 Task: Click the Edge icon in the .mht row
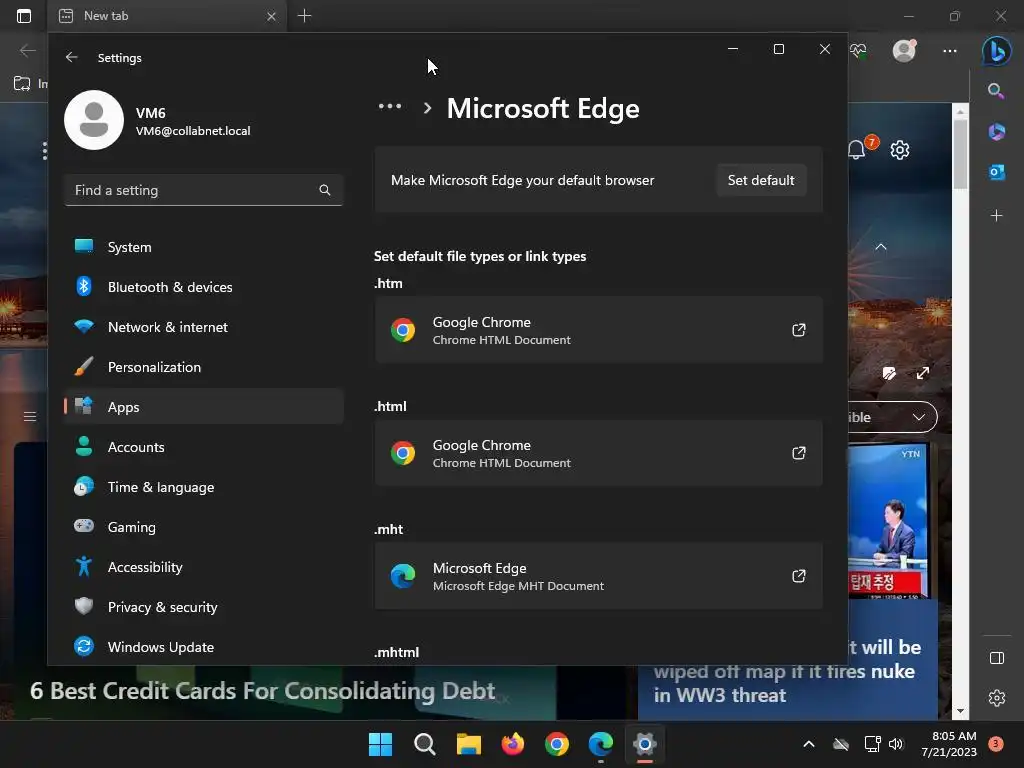point(403,576)
